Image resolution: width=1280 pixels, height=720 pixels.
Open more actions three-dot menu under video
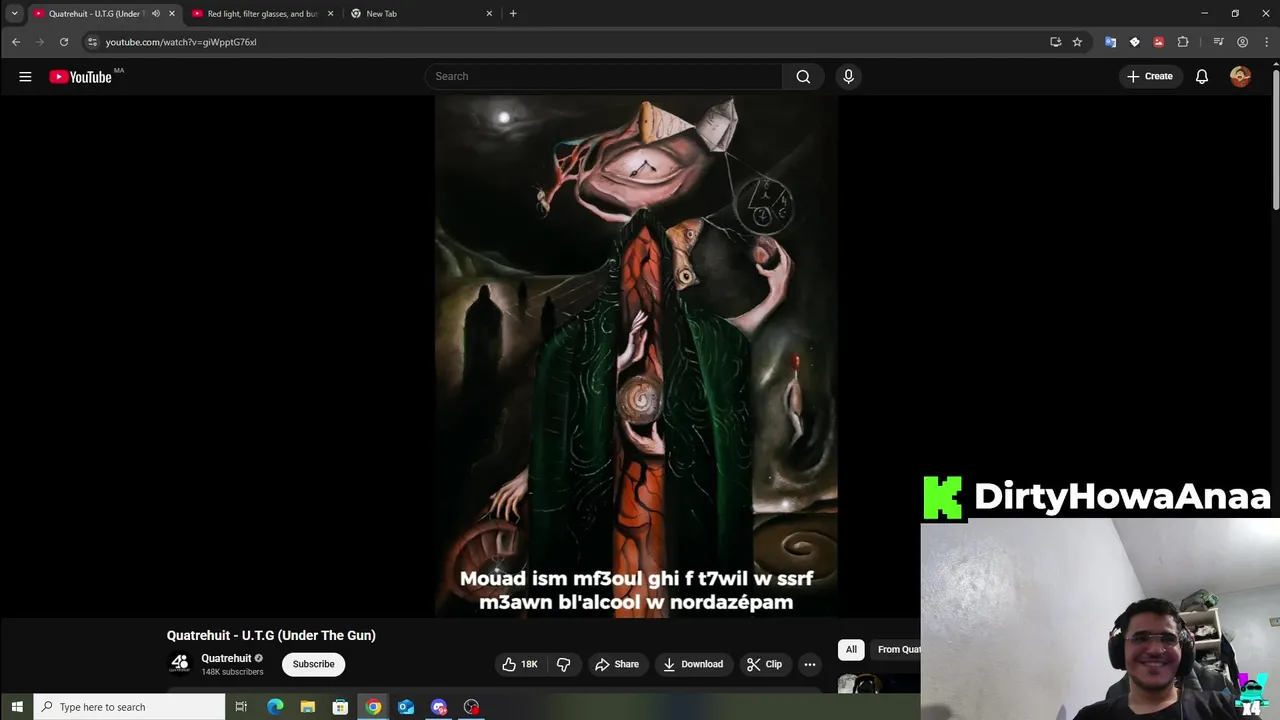810,664
